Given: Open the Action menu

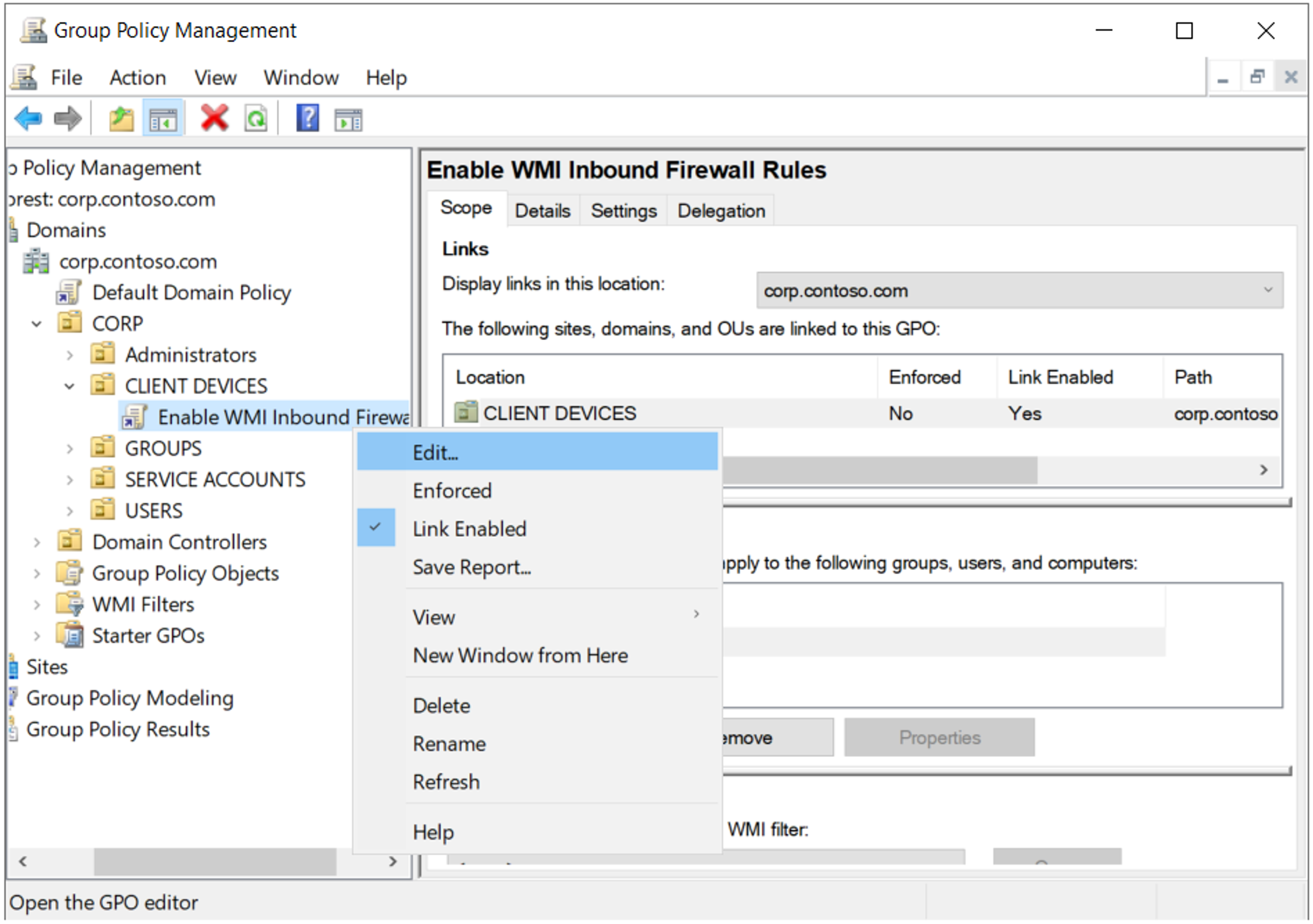Looking at the screenshot, I should (138, 77).
